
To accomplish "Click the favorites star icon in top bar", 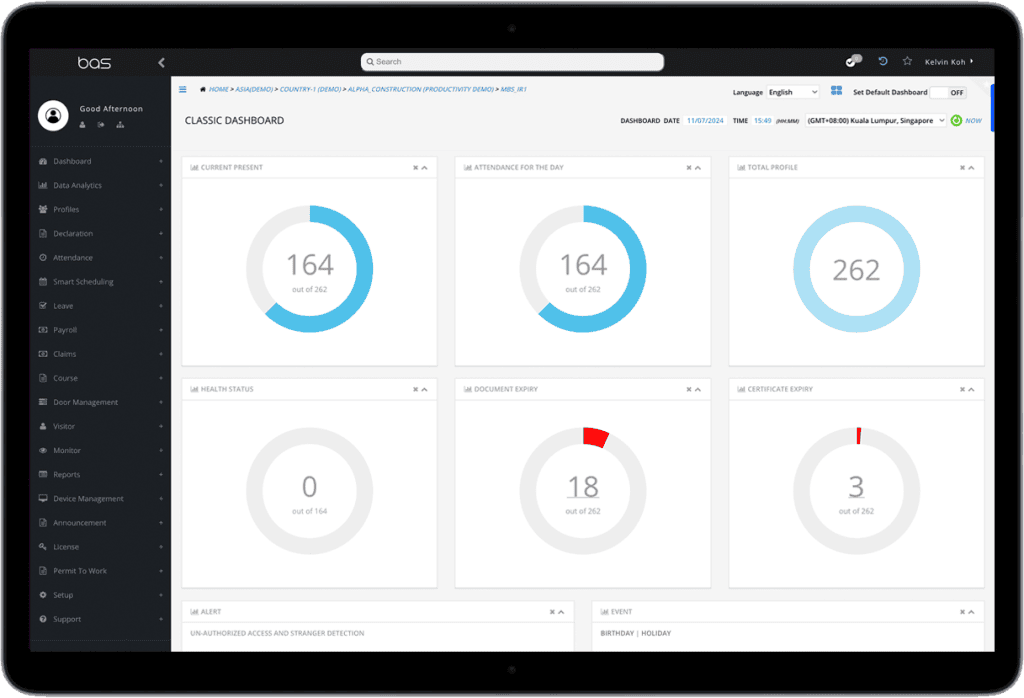I will [907, 61].
